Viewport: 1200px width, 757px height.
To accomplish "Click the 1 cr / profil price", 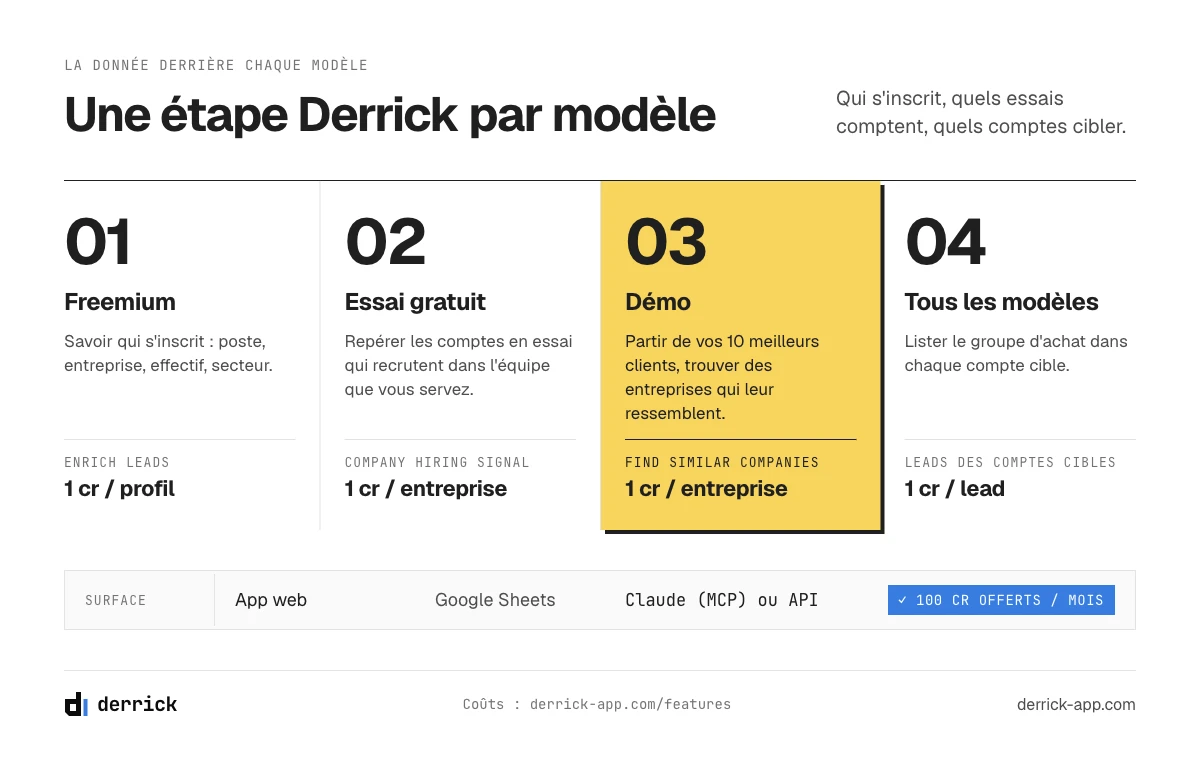I will (120, 489).
